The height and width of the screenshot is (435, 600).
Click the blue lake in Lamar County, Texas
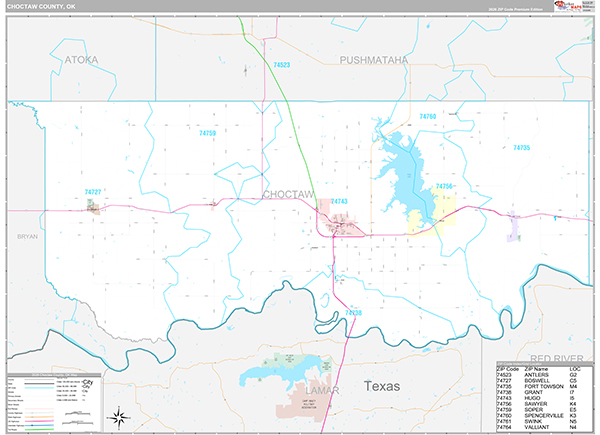pyautogui.click(x=281, y=370)
